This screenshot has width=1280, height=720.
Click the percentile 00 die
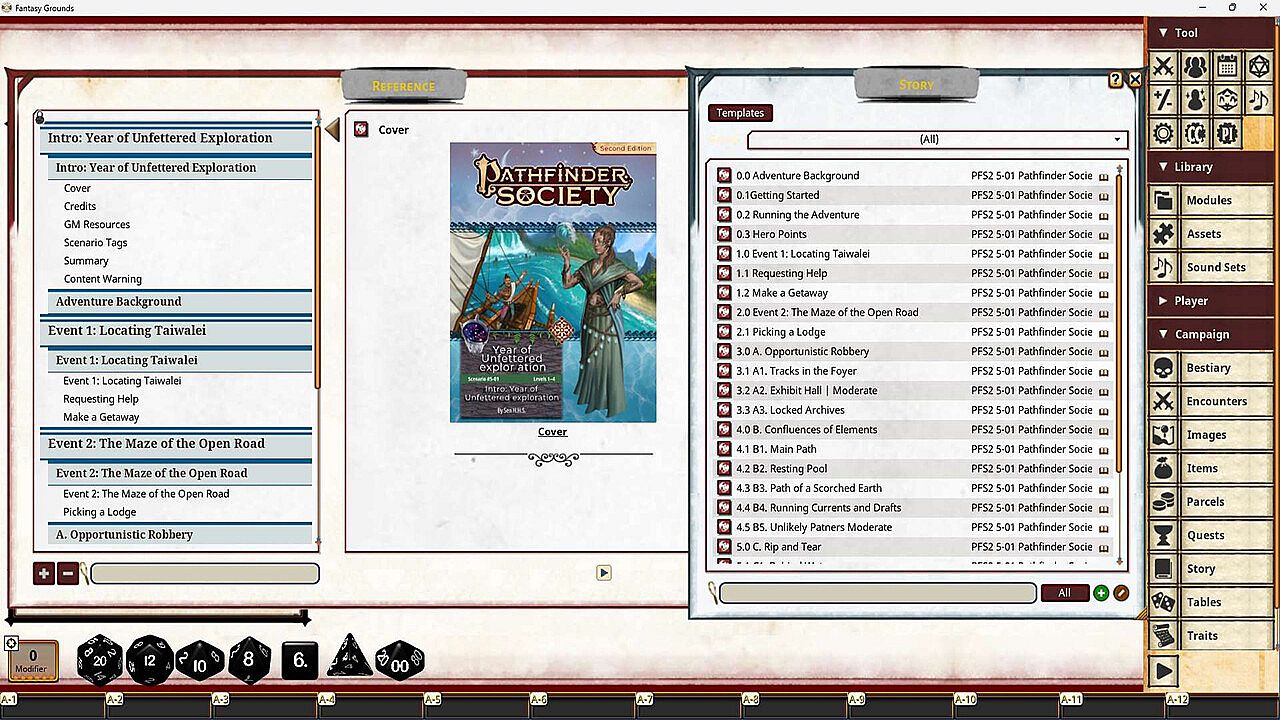[x=400, y=661]
